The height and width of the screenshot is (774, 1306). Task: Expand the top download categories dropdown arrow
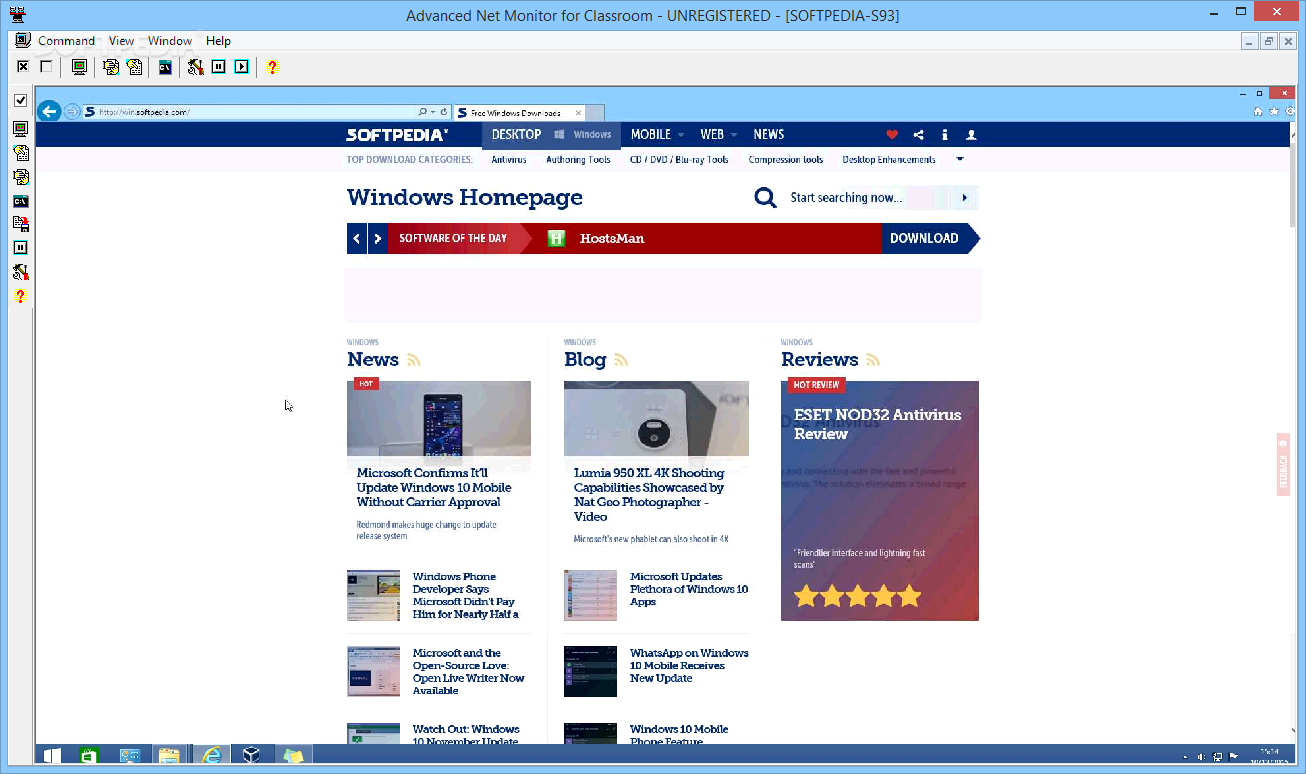960,159
